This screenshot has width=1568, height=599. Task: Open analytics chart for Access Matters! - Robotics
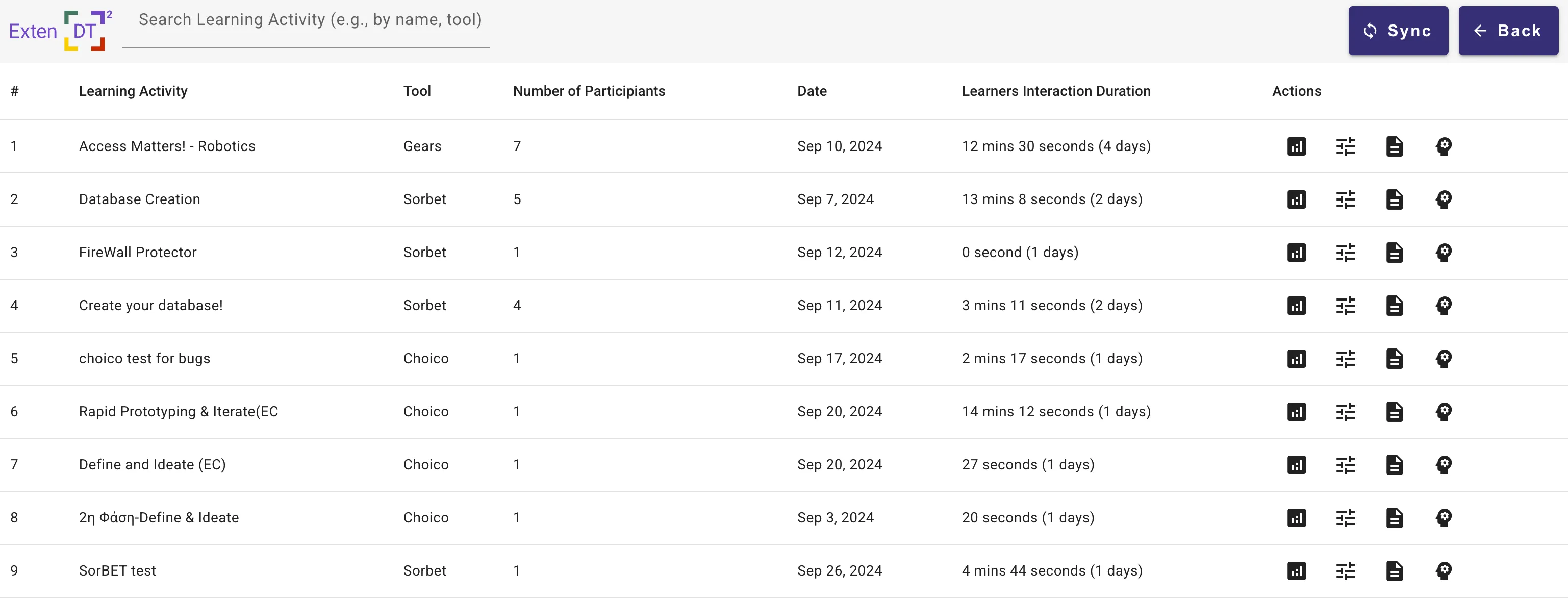coord(1296,146)
